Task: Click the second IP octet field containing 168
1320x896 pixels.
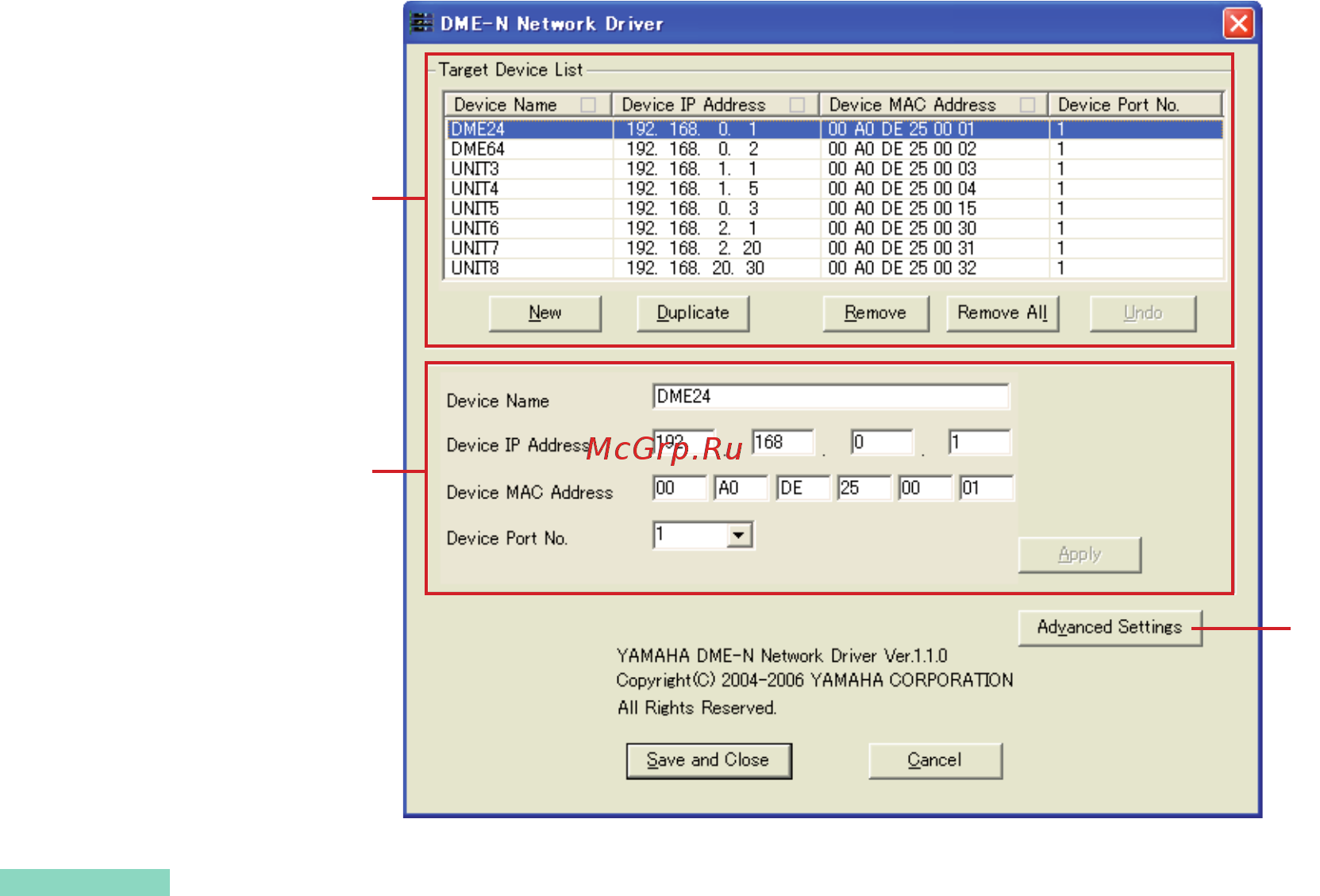Action: [783, 442]
